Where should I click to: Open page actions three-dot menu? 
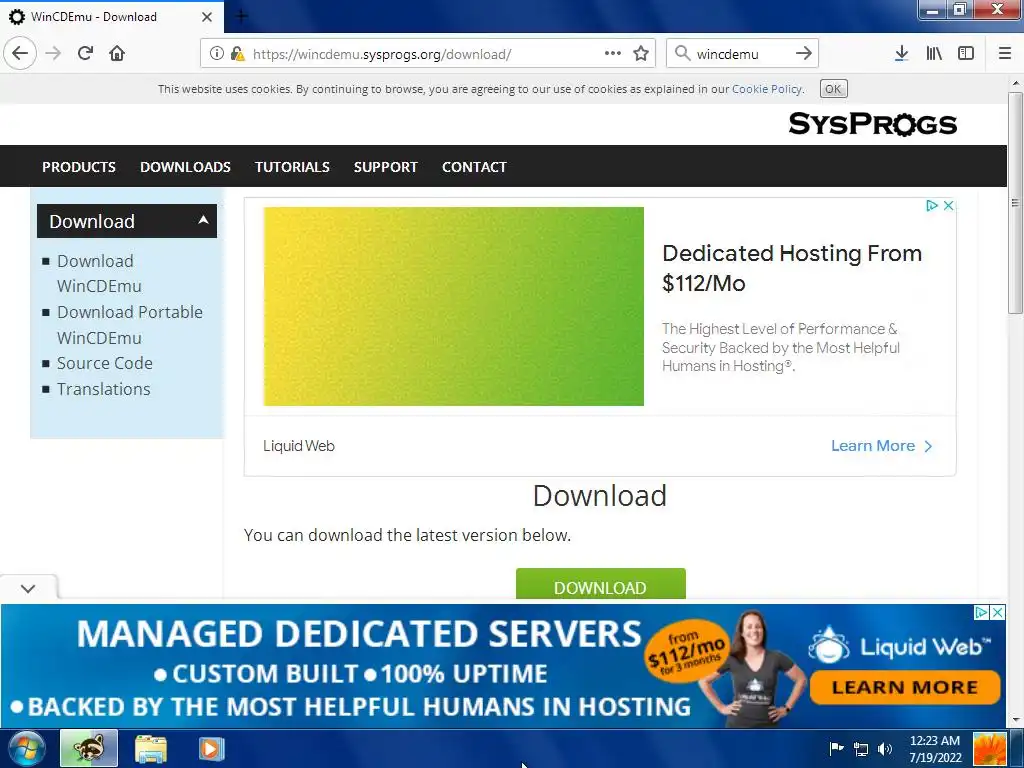coord(613,54)
